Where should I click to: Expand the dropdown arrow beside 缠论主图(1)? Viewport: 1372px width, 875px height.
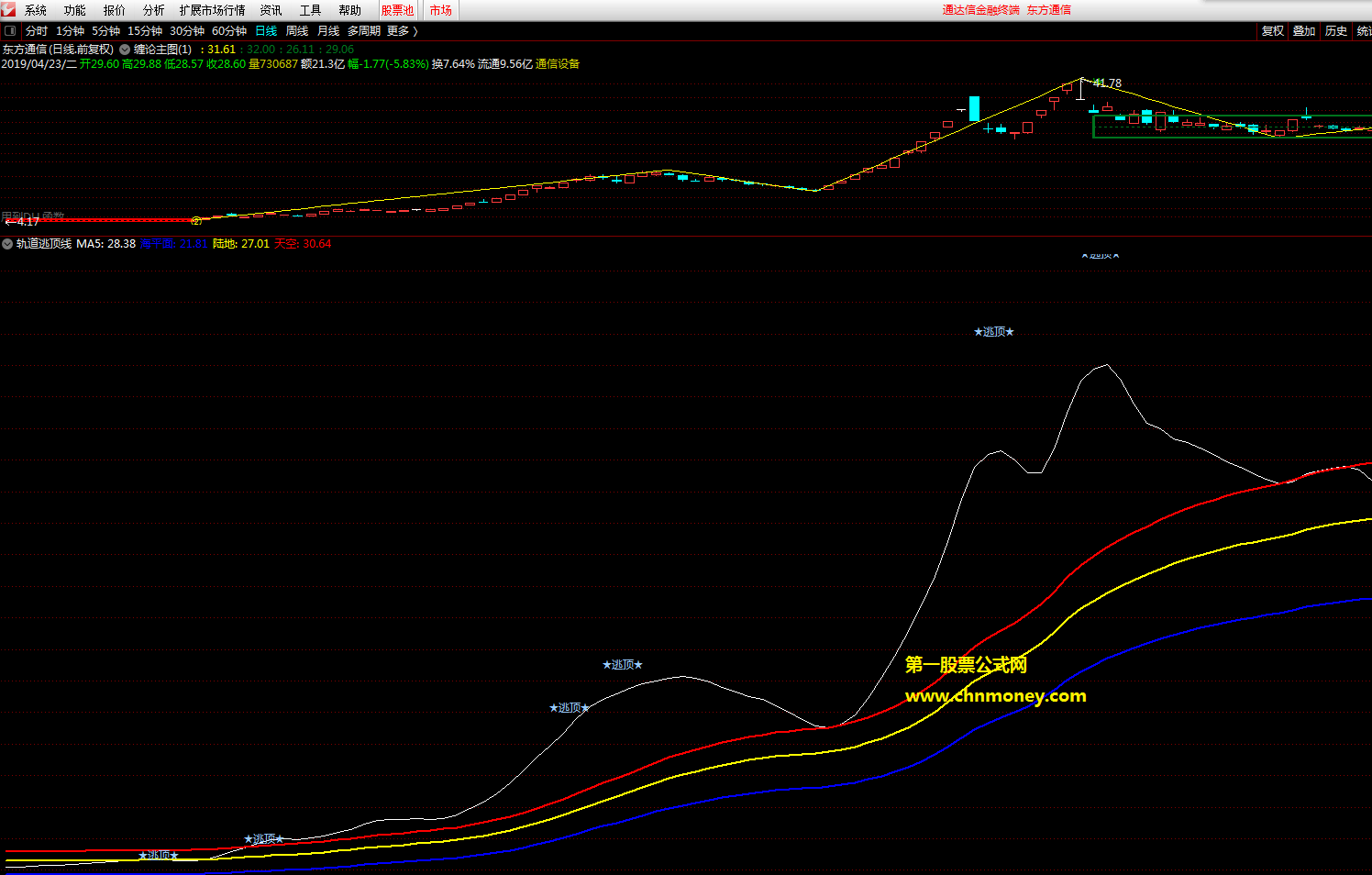click(125, 50)
